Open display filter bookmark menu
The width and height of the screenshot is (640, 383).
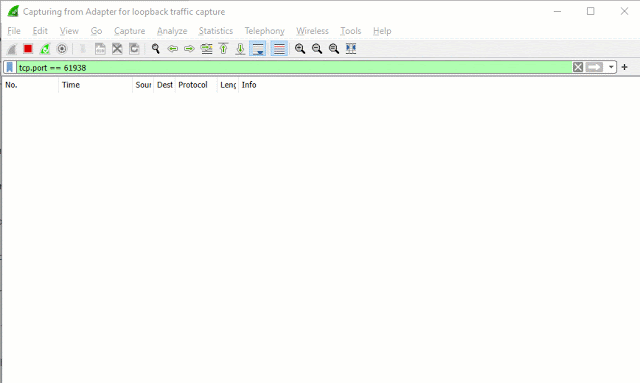[10, 67]
